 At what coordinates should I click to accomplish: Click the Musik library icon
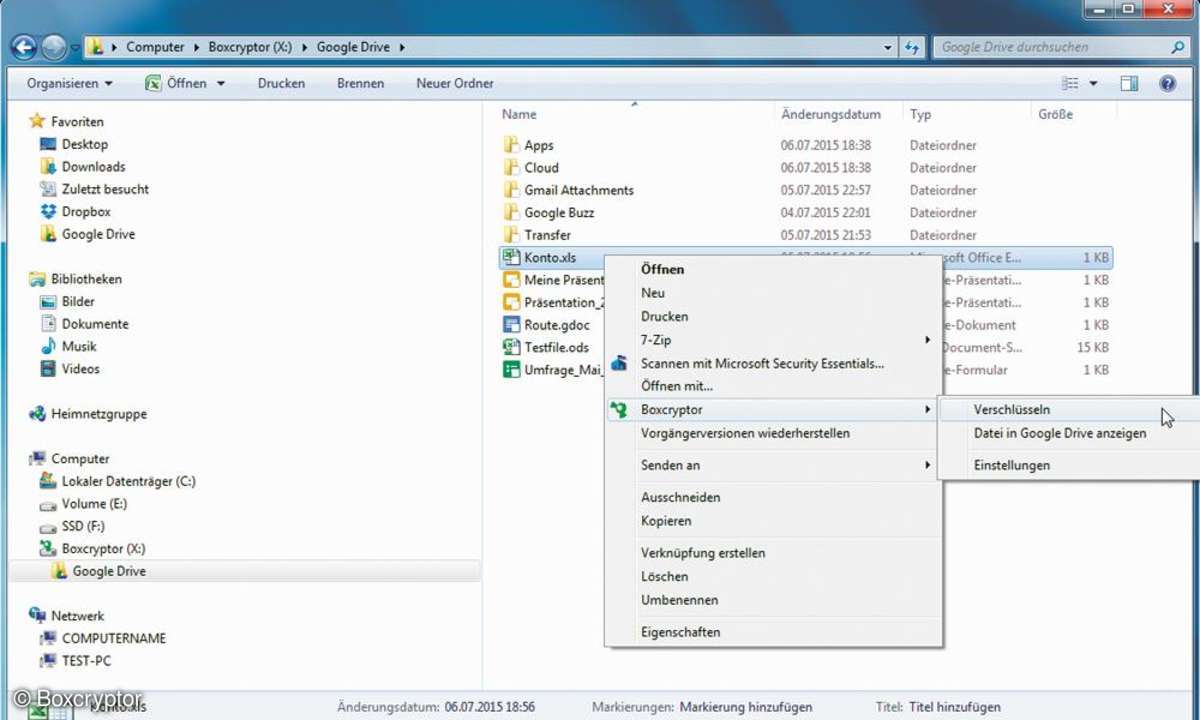tap(48, 346)
